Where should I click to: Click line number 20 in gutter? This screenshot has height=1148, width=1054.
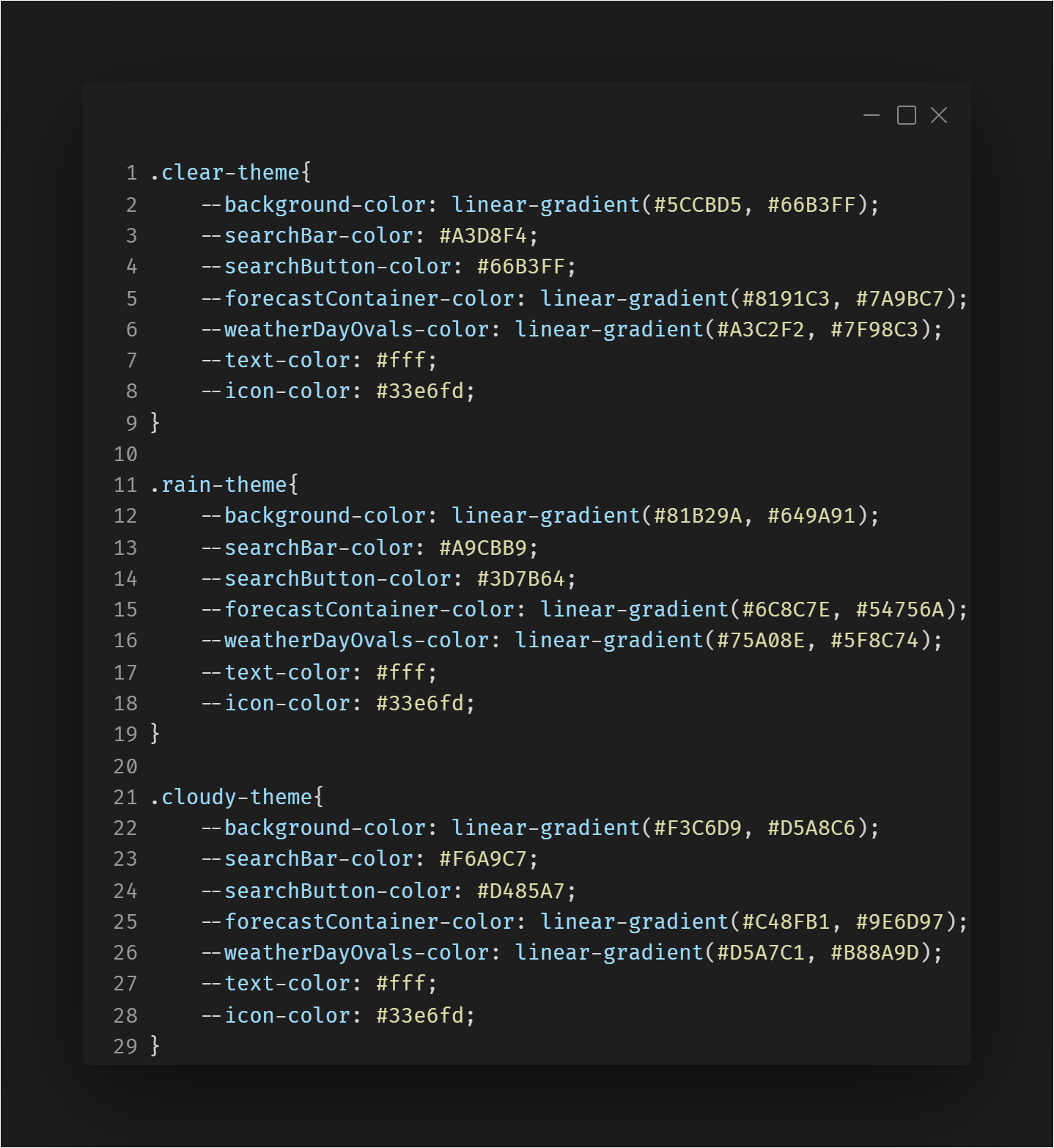point(125,767)
